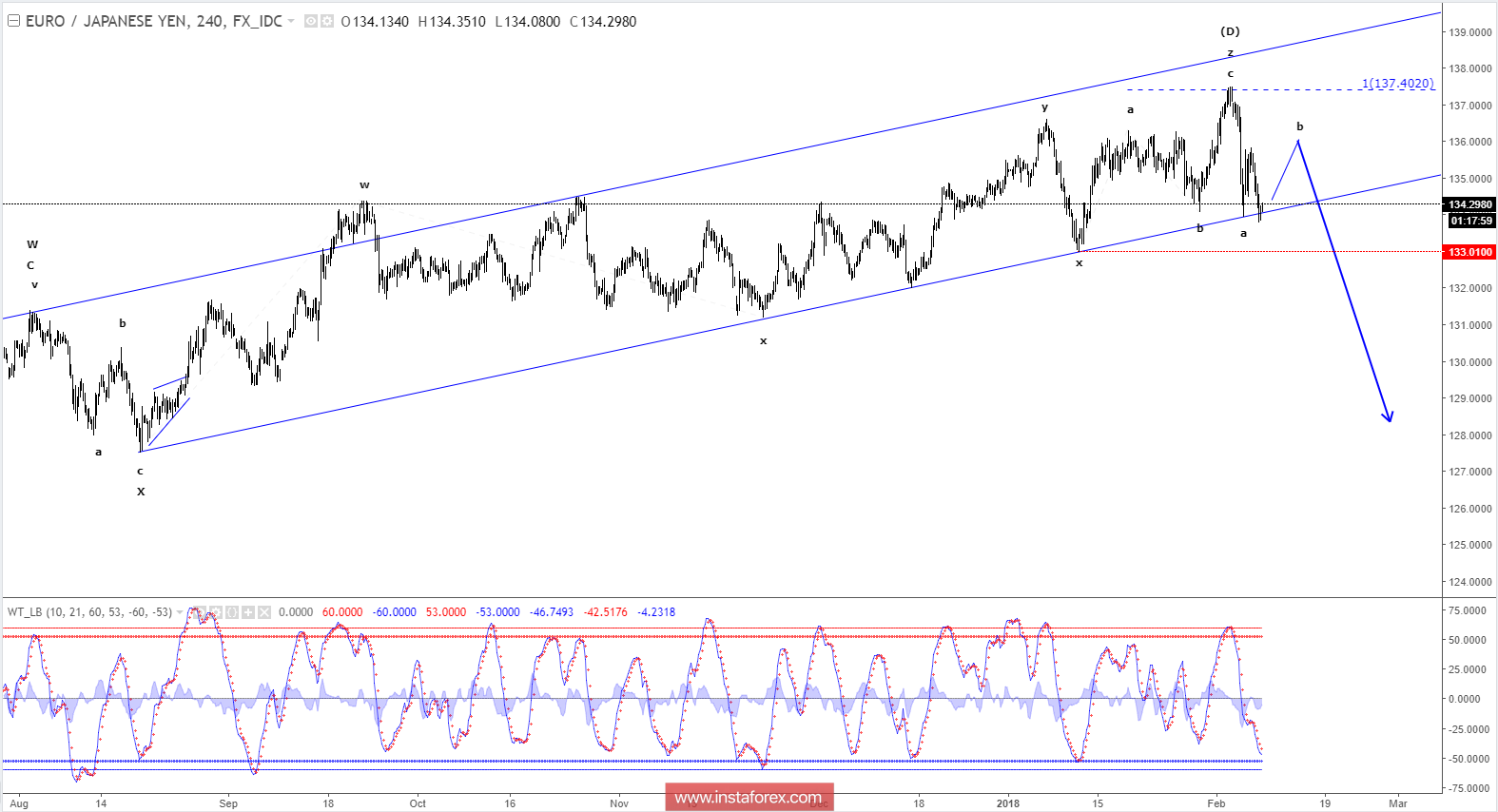Screen dimensions: 1498x812
Task: Click the (D) wave label
Action: click(1230, 31)
